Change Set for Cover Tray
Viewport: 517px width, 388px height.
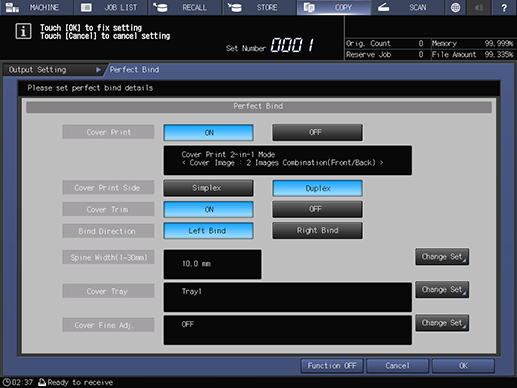pos(442,290)
